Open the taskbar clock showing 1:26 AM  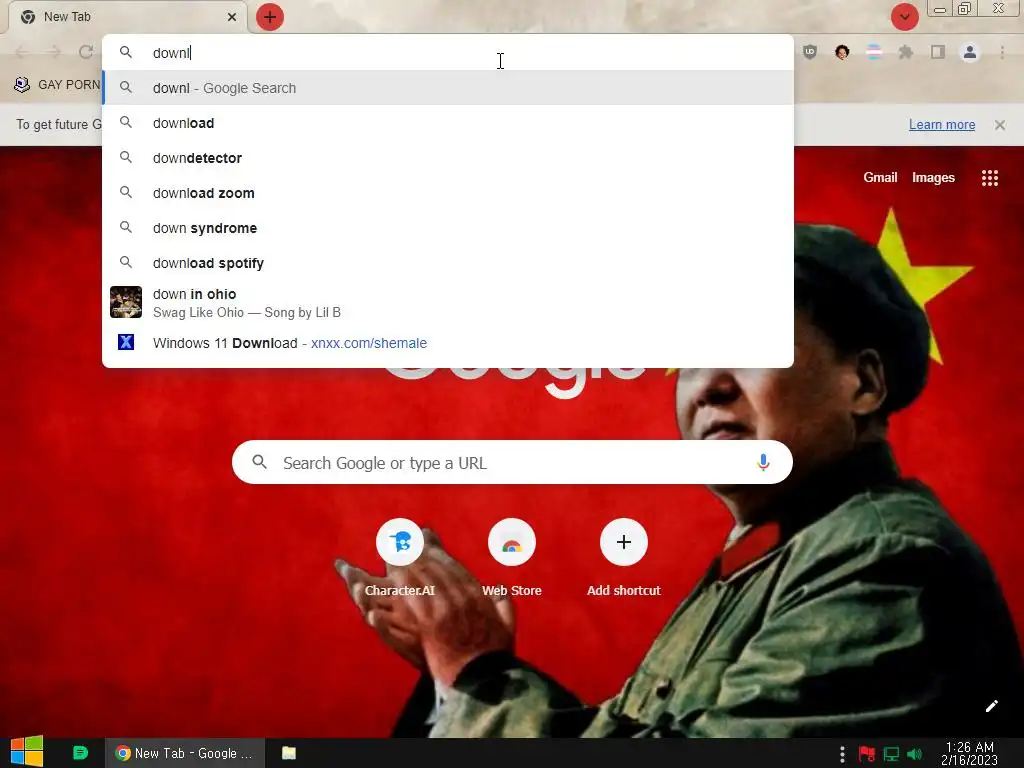tap(970, 753)
